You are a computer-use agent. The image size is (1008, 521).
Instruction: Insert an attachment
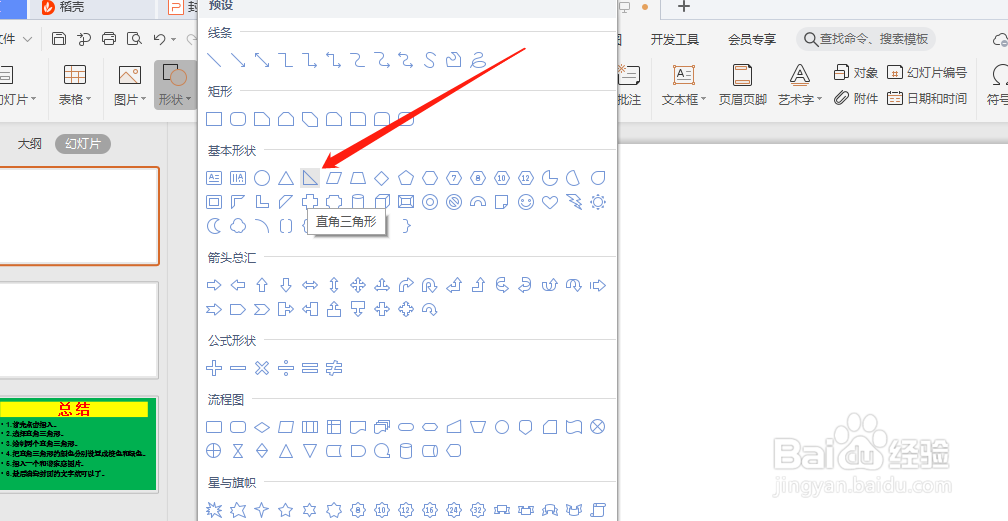[856, 98]
